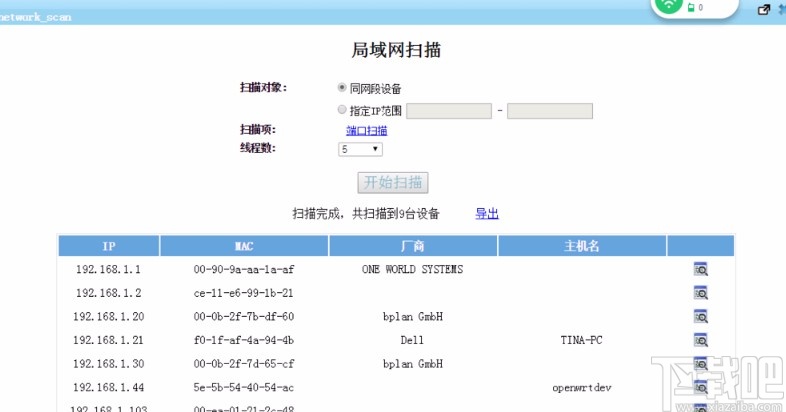This screenshot has height=412, width=786.
Task: Click the end IP range input field
Action: tap(549, 111)
